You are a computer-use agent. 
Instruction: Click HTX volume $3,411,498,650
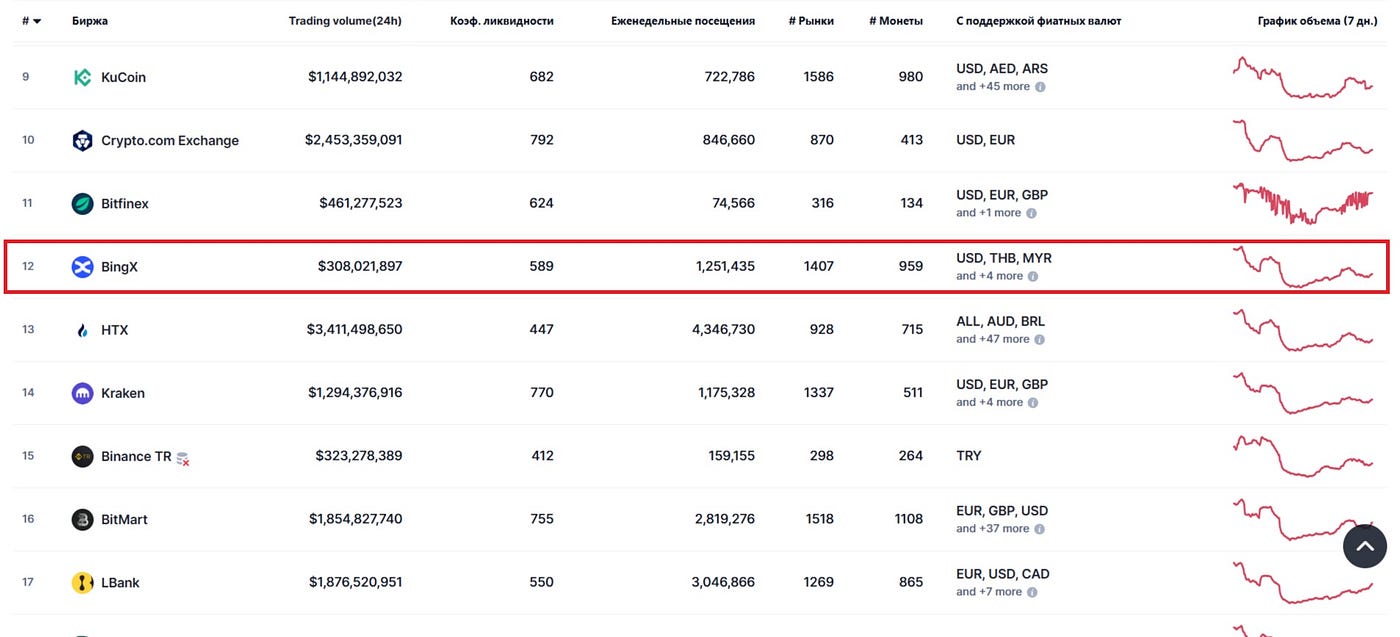(x=355, y=330)
